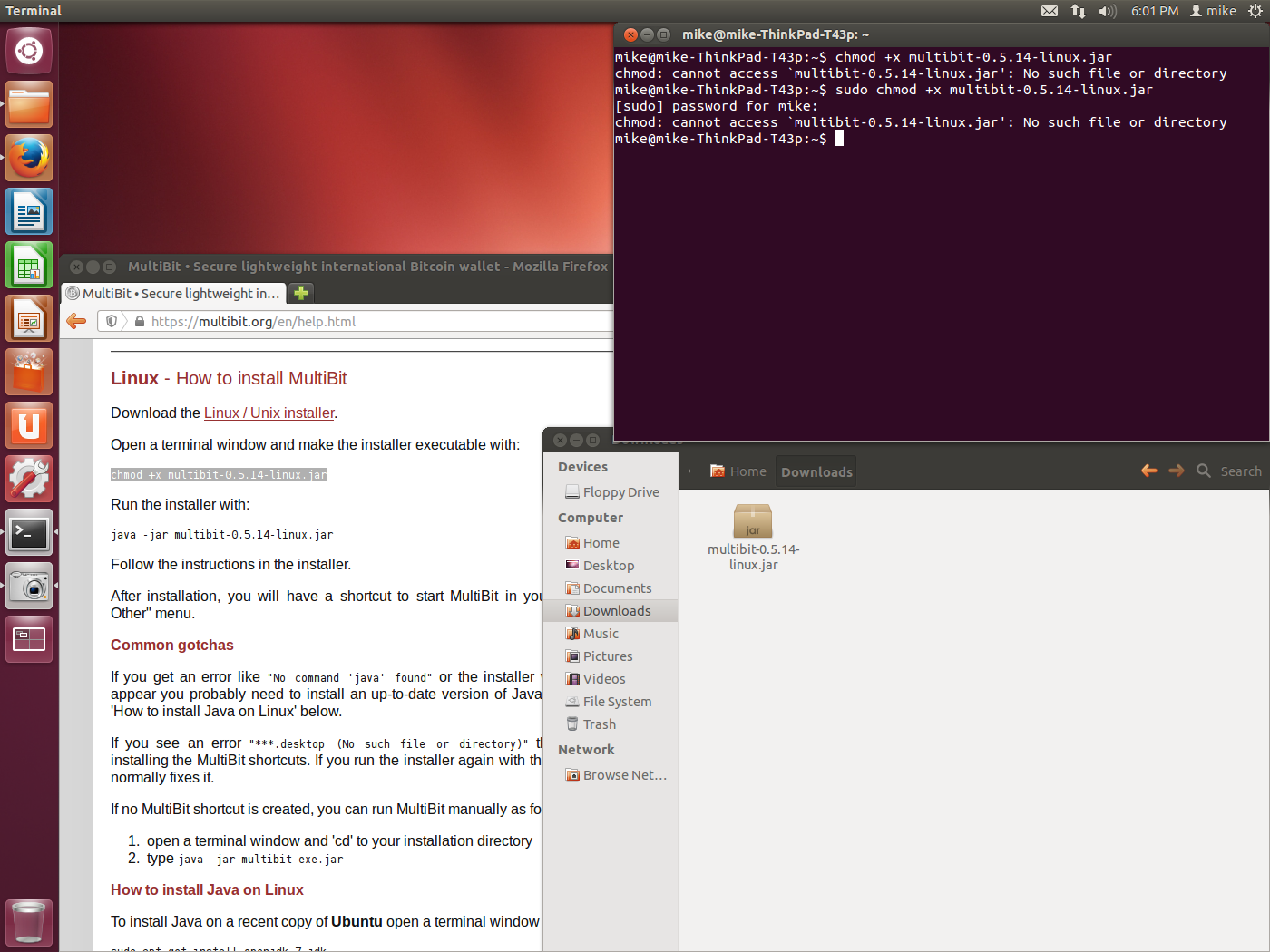Select Floppy Drive in the Files sidebar
The height and width of the screenshot is (952, 1270).
coord(611,491)
